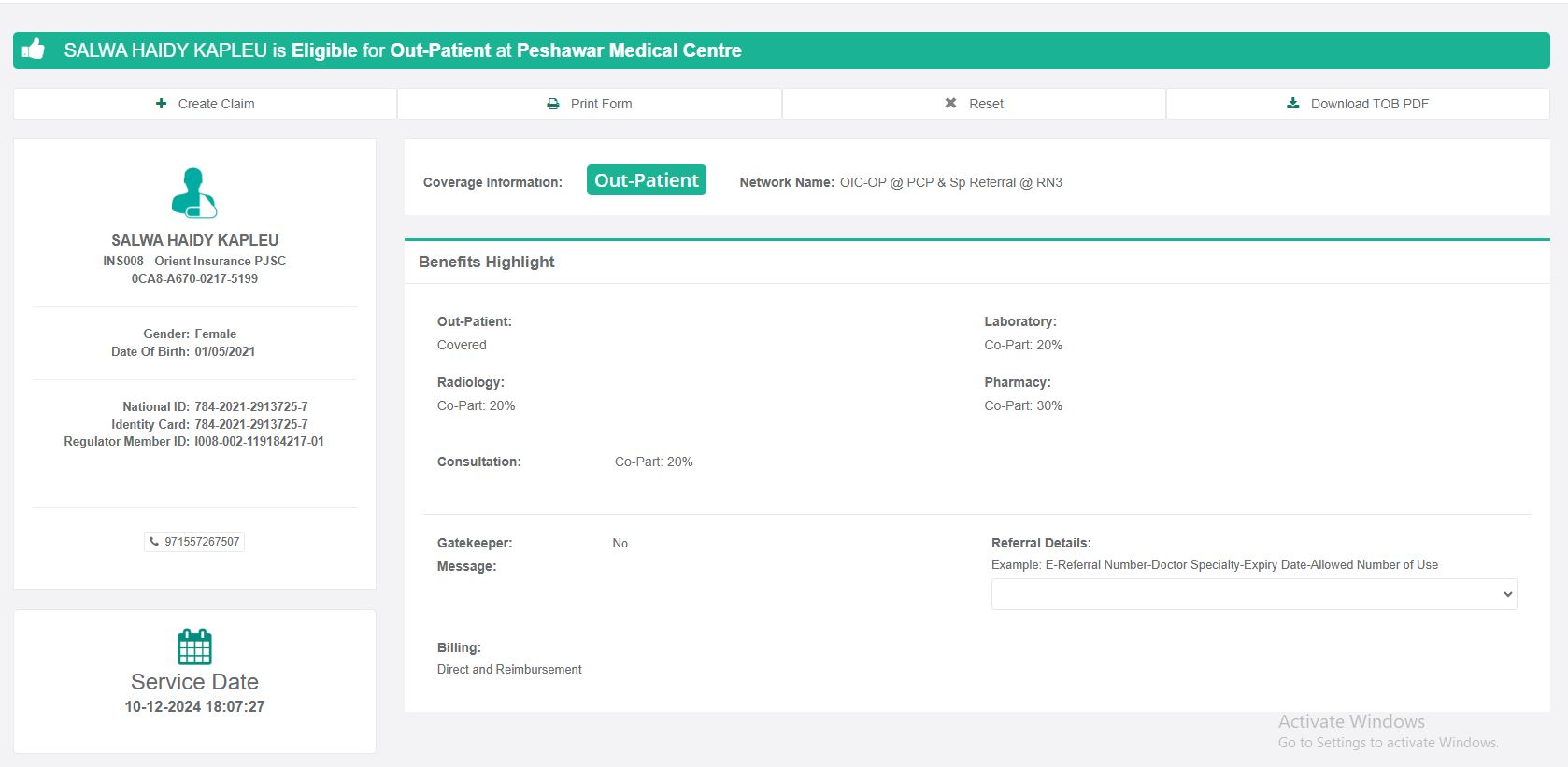Click the calendar icon above Service Date

point(194,646)
